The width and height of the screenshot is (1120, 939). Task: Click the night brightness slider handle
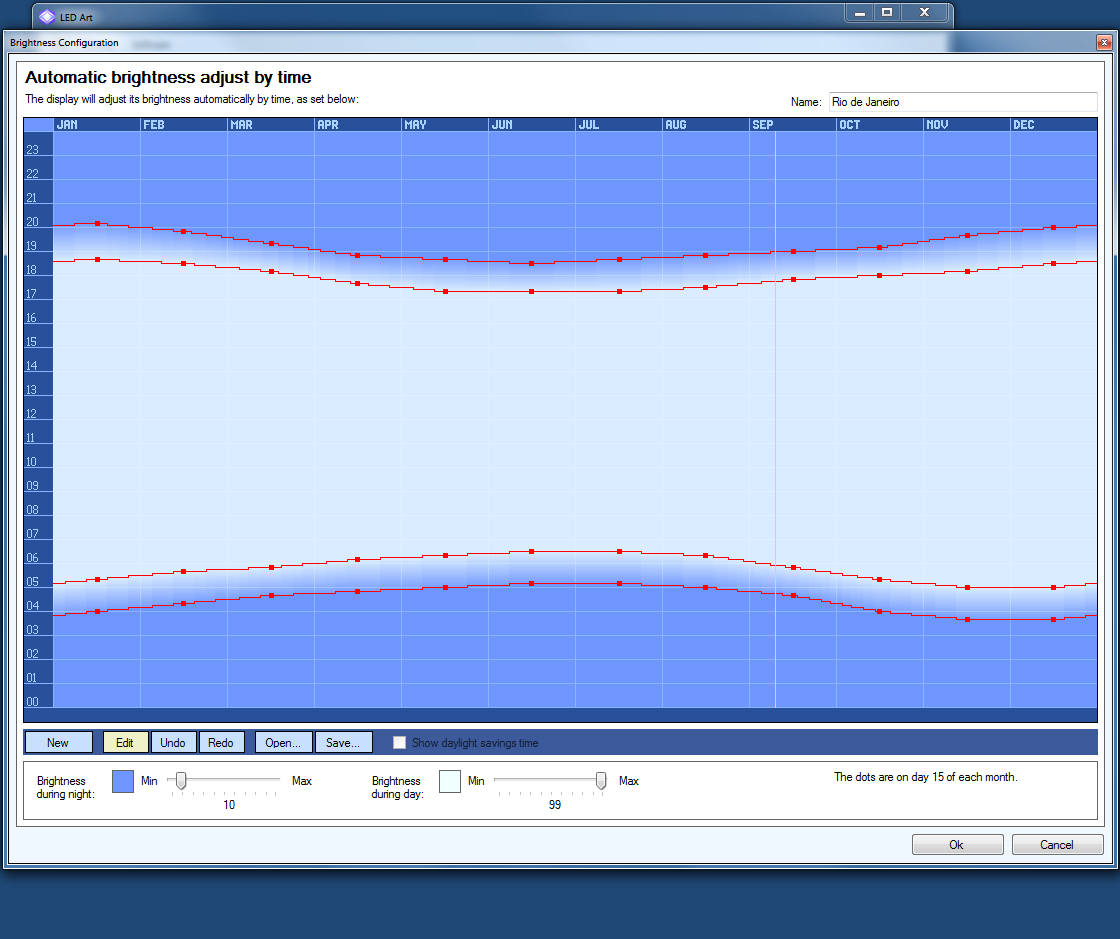coord(181,780)
